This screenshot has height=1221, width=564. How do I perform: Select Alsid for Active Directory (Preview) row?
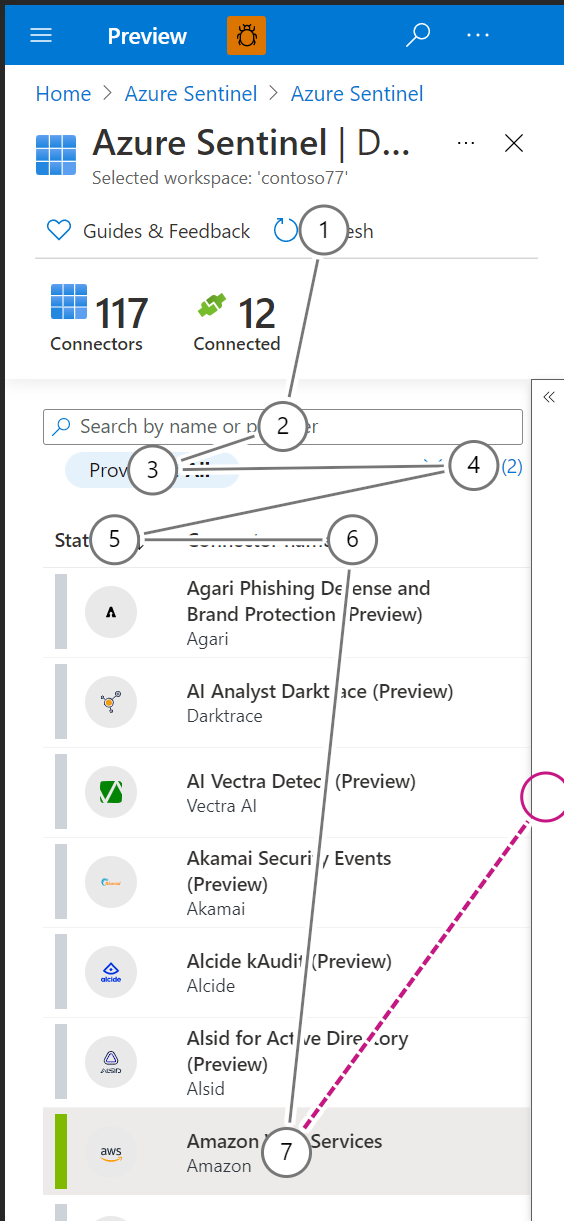286,1063
